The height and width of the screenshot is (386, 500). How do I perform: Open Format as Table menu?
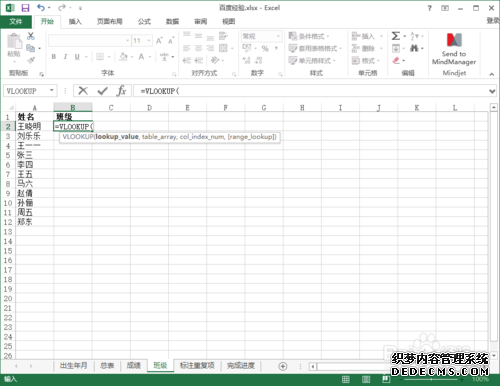315,49
